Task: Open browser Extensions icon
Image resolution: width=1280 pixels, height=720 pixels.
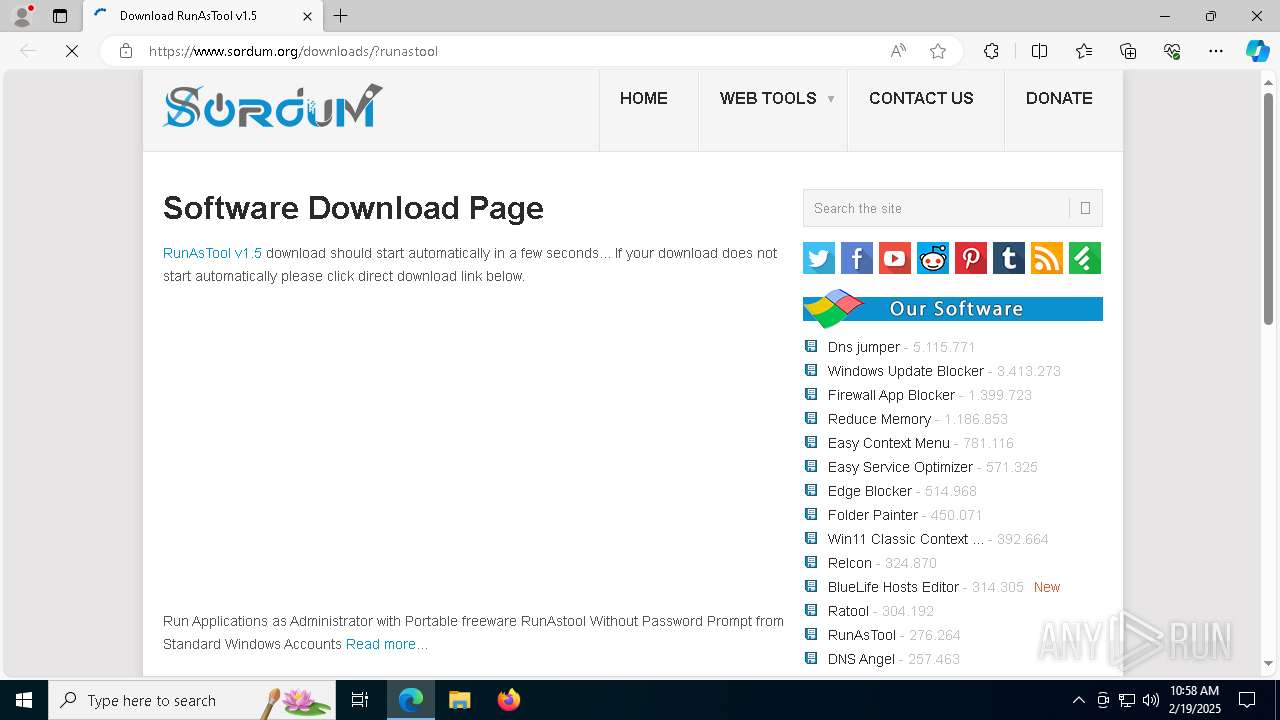Action: pos(991,51)
